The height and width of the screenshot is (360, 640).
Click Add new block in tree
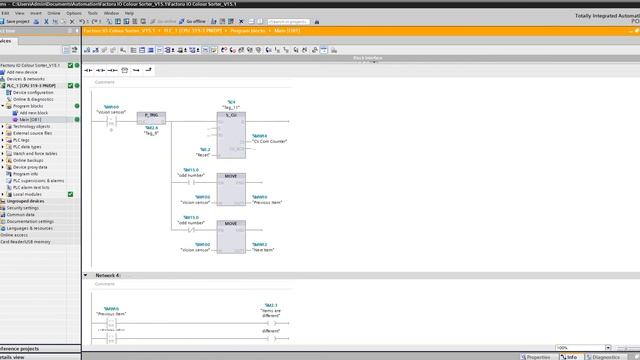tap(33, 113)
